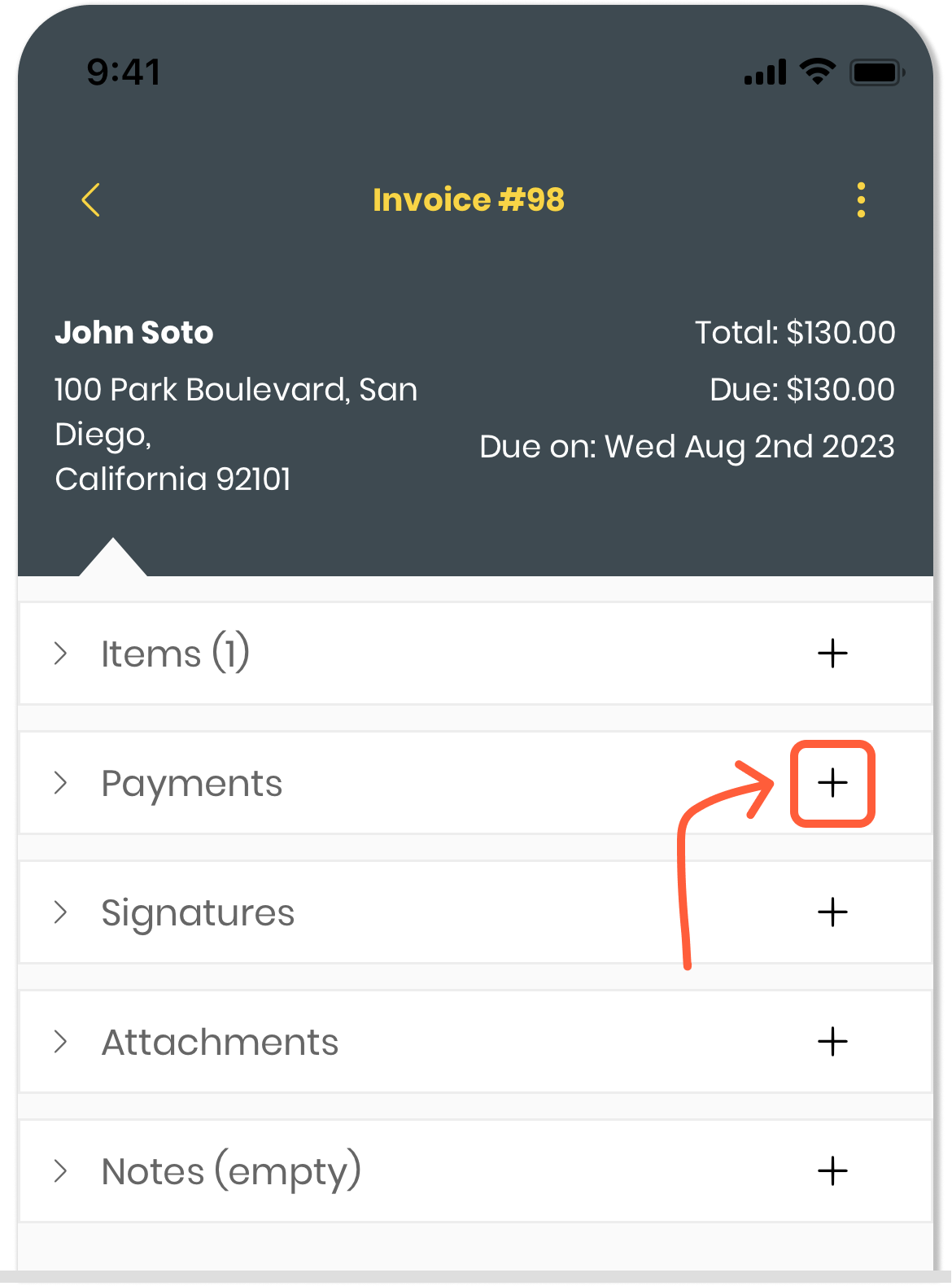
Task: Expand the Signatures section chevron
Action: 60,912
